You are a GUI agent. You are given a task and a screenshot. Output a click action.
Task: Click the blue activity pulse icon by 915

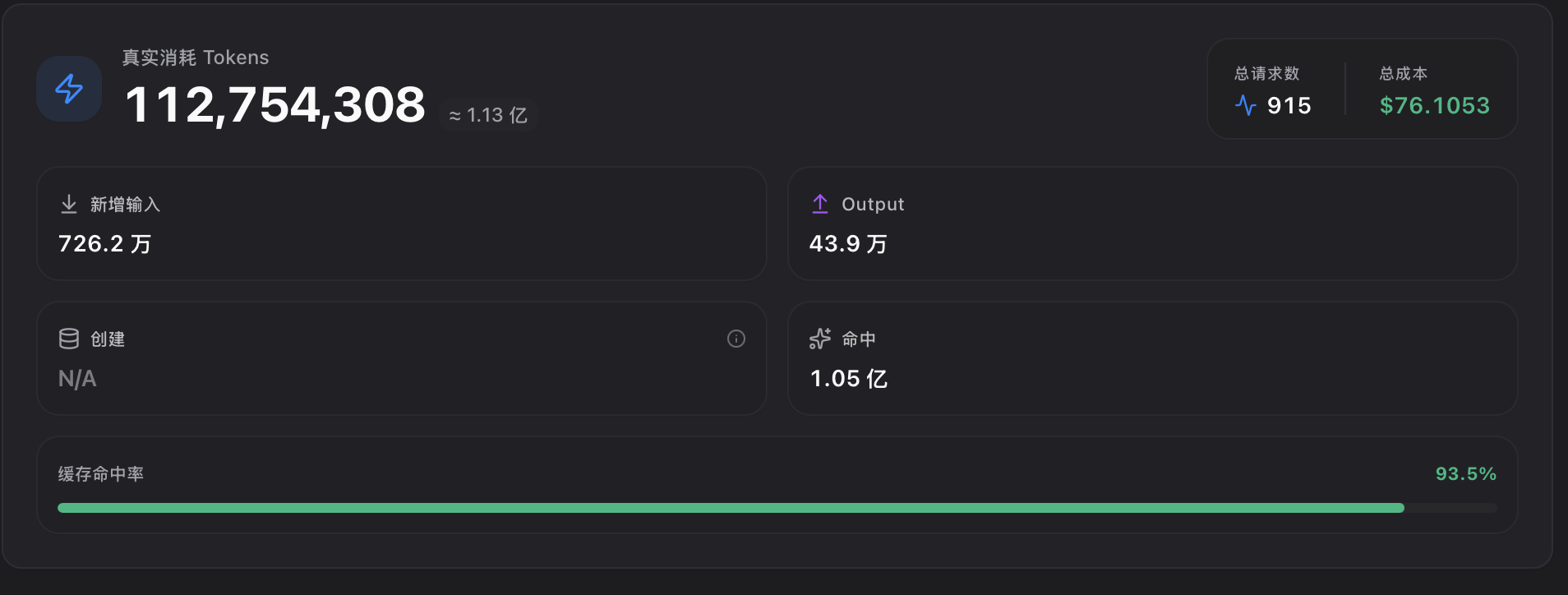pyautogui.click(x=1246, y=105)
